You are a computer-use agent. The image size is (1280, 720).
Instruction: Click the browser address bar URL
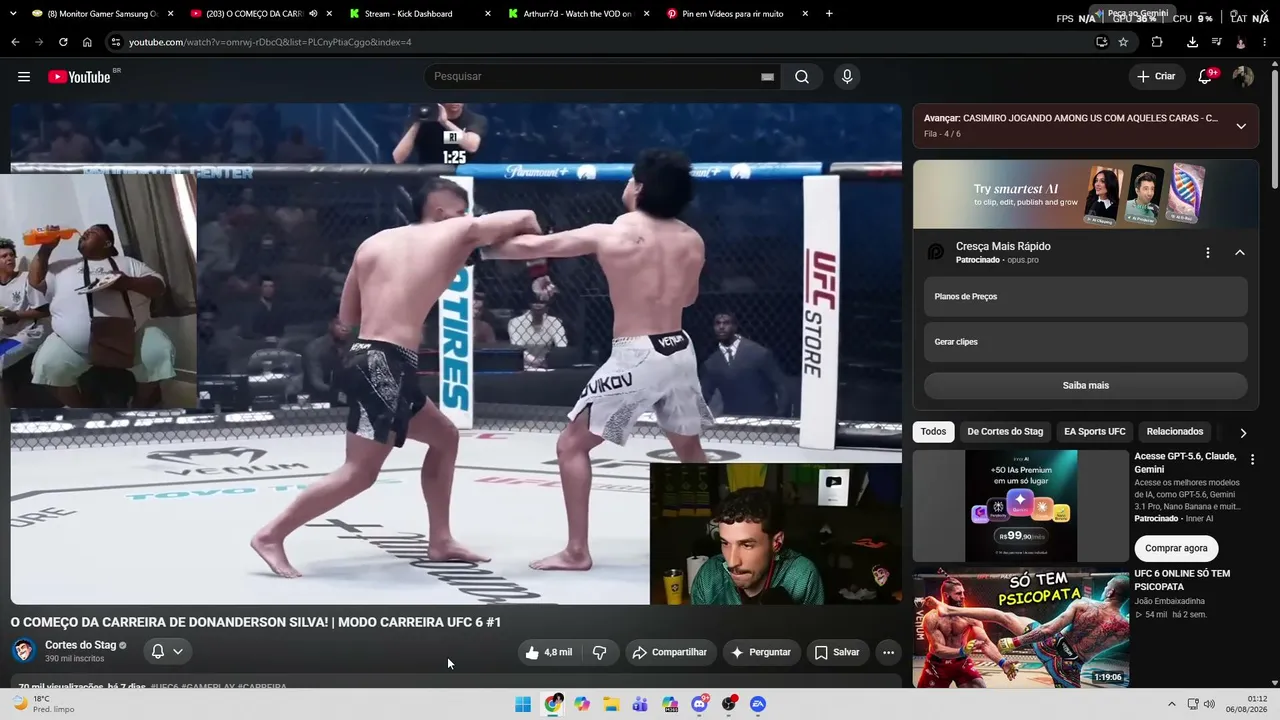click(270, 42)
